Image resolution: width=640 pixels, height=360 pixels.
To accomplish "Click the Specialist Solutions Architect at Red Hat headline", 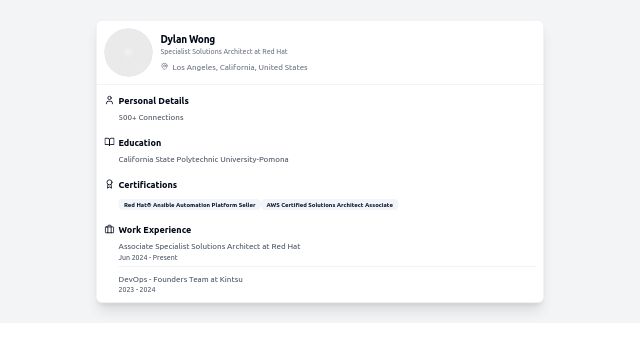I will (x=224, y=51).
